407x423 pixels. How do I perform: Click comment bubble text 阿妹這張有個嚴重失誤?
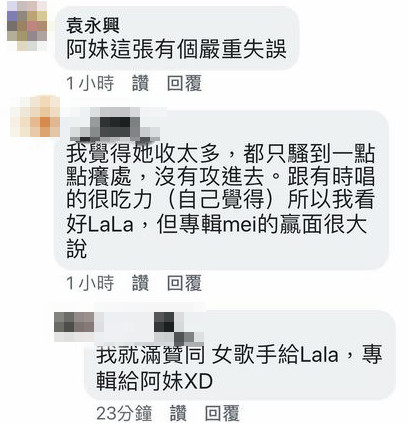click(x=176, y=50)
